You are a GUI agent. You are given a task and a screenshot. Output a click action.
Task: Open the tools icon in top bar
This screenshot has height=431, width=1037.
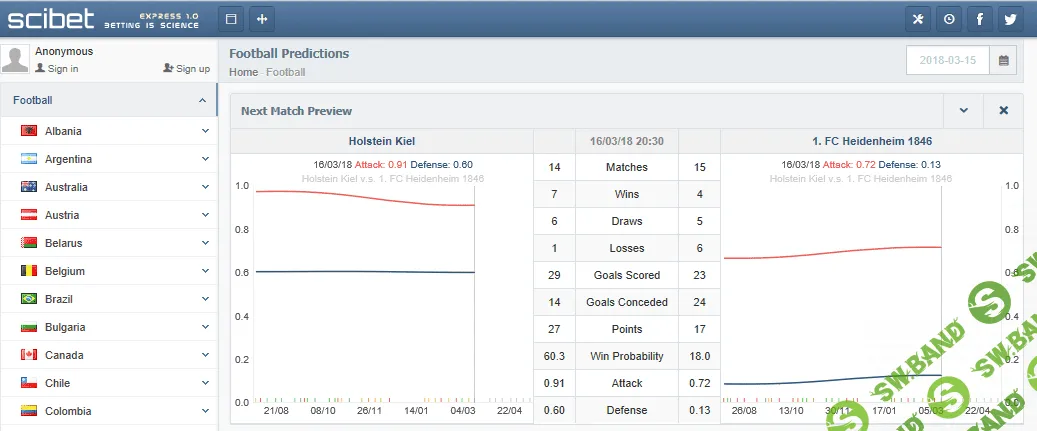pyautogui.click(x=919, y=19)
